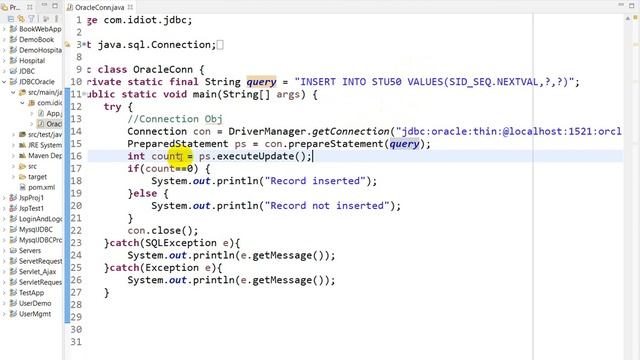This screenshot has height=360, width=640.
Task: Click the Maven Dependencies library icon
Action: coord(22,156)
